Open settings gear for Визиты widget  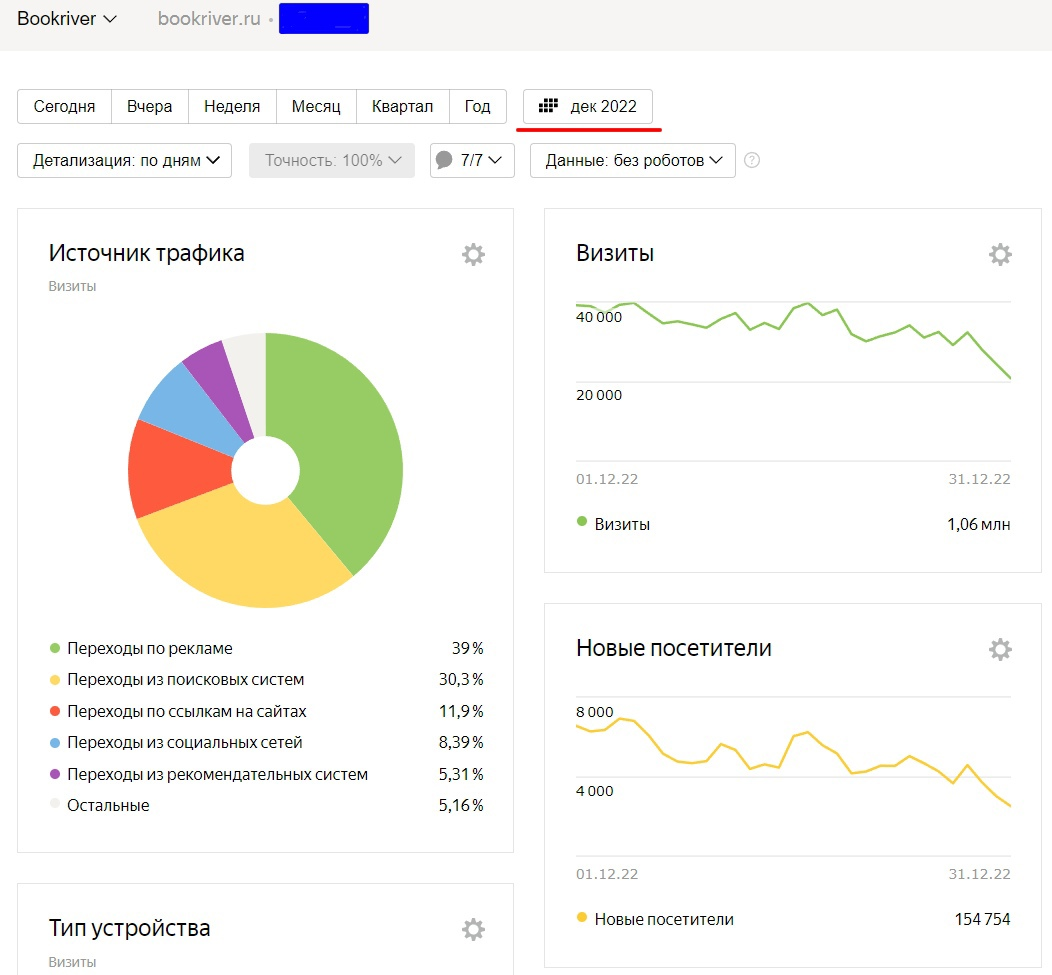coord(1000,254)
